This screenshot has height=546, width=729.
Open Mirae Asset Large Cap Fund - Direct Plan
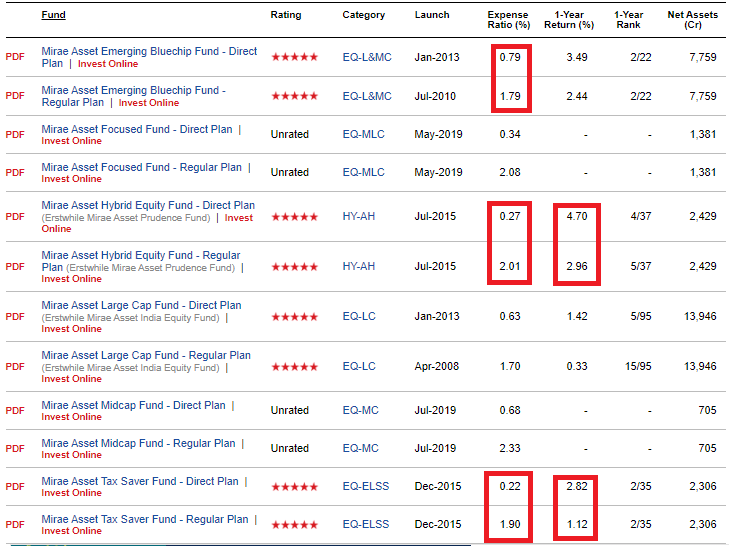click(141, 305)
